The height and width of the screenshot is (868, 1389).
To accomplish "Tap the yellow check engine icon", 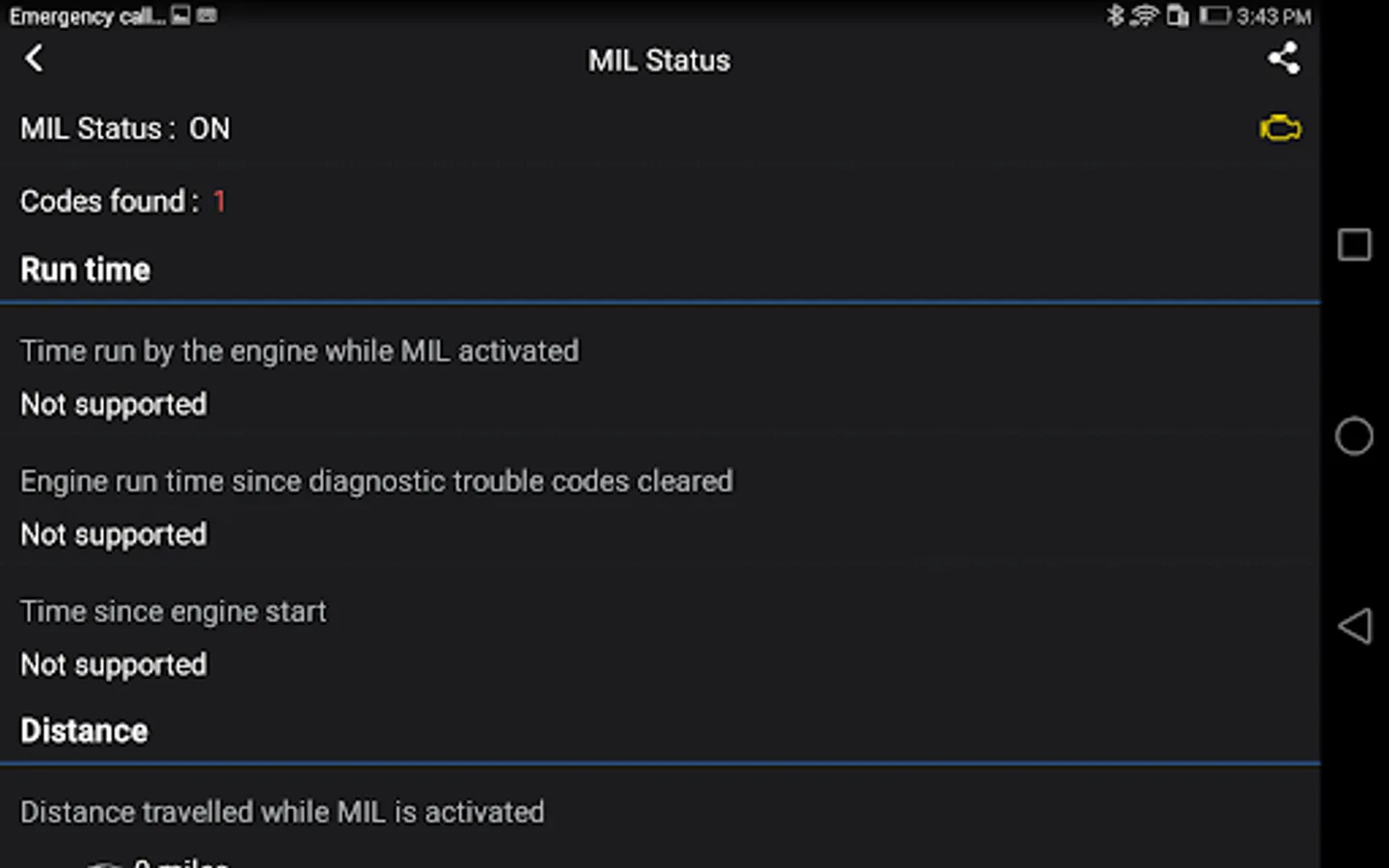I will click(1280, 128).
